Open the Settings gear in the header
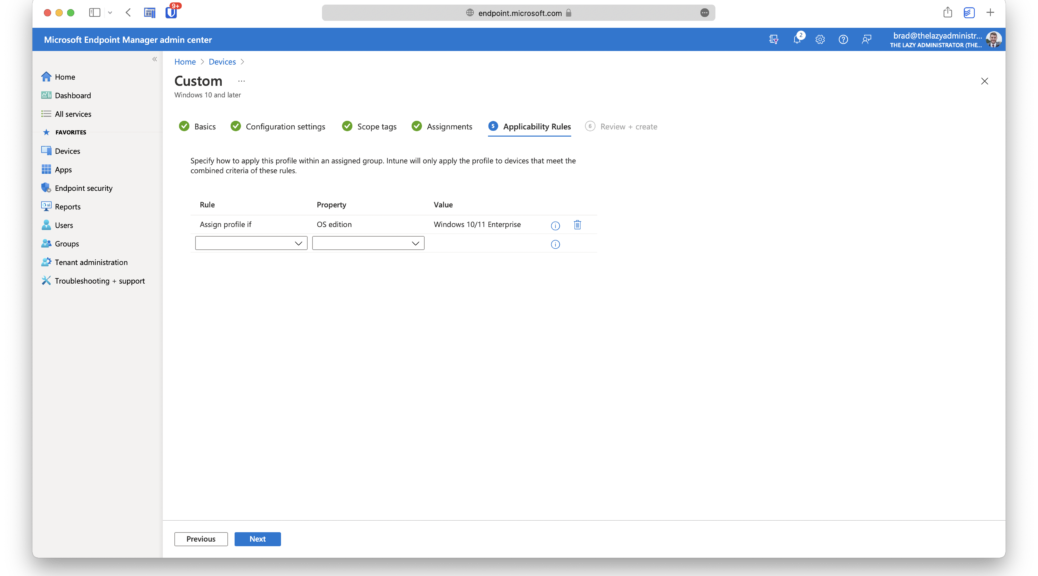The height and width of the screenshot is (576, 1038). point(820,40)
